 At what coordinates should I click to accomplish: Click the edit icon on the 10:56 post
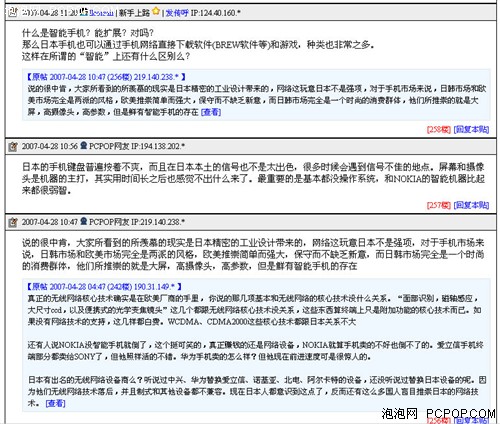coord(13,146)
